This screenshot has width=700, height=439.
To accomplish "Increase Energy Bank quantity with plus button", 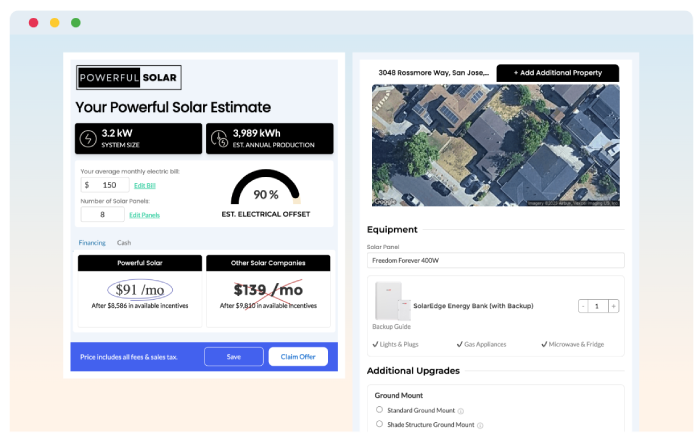I will [x=613, y=306].
